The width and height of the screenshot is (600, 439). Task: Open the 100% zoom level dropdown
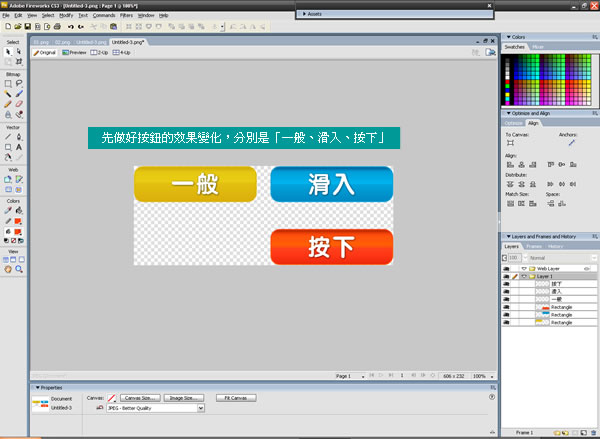492,376
